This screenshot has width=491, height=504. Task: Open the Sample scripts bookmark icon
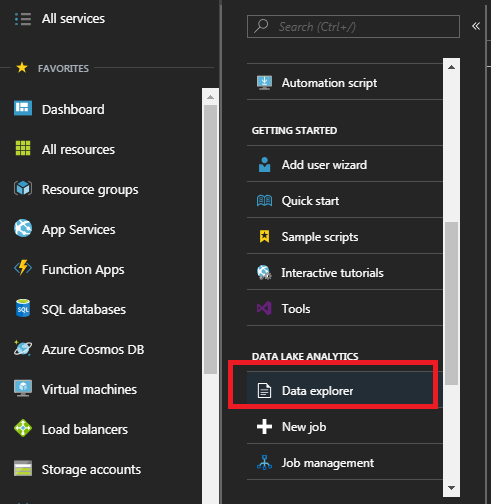click(x=264, y=236)
